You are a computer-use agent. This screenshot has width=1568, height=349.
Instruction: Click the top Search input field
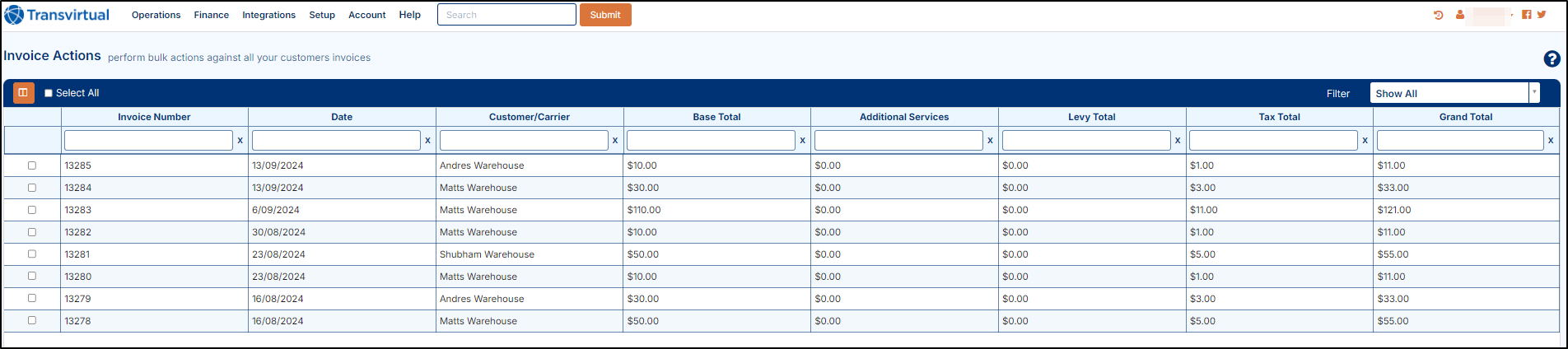(x=506, y=15)
